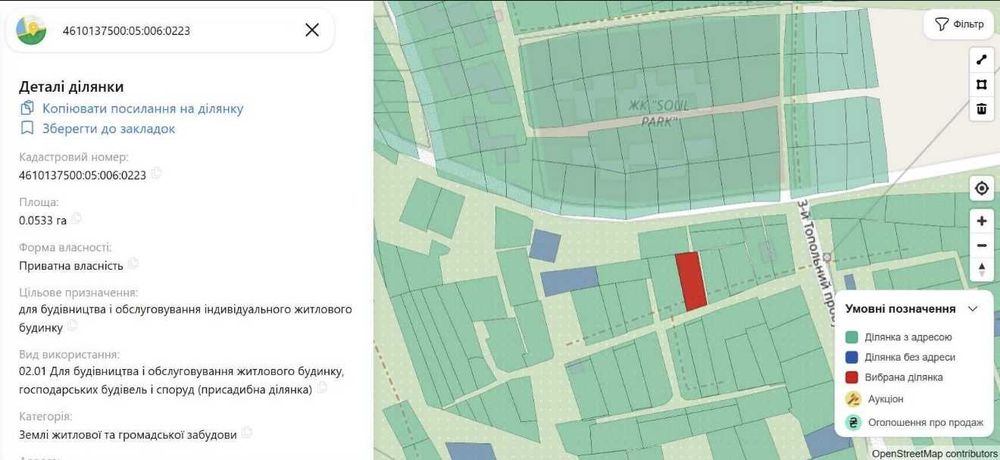Click the copy-link icon beside Копіювати посилання

coord(27,108)
